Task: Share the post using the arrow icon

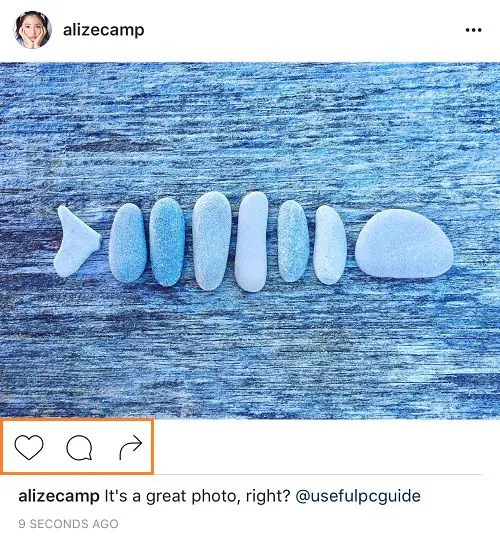Action: click(x=131, y=448)
